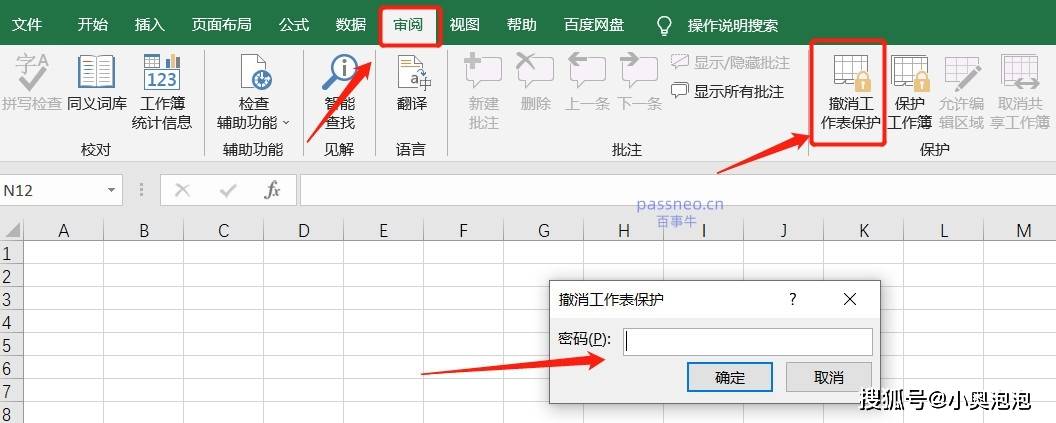Click 显示所有批注 show all comments
The height and width of the screenshot is (423, 1056).
[728, 91]
